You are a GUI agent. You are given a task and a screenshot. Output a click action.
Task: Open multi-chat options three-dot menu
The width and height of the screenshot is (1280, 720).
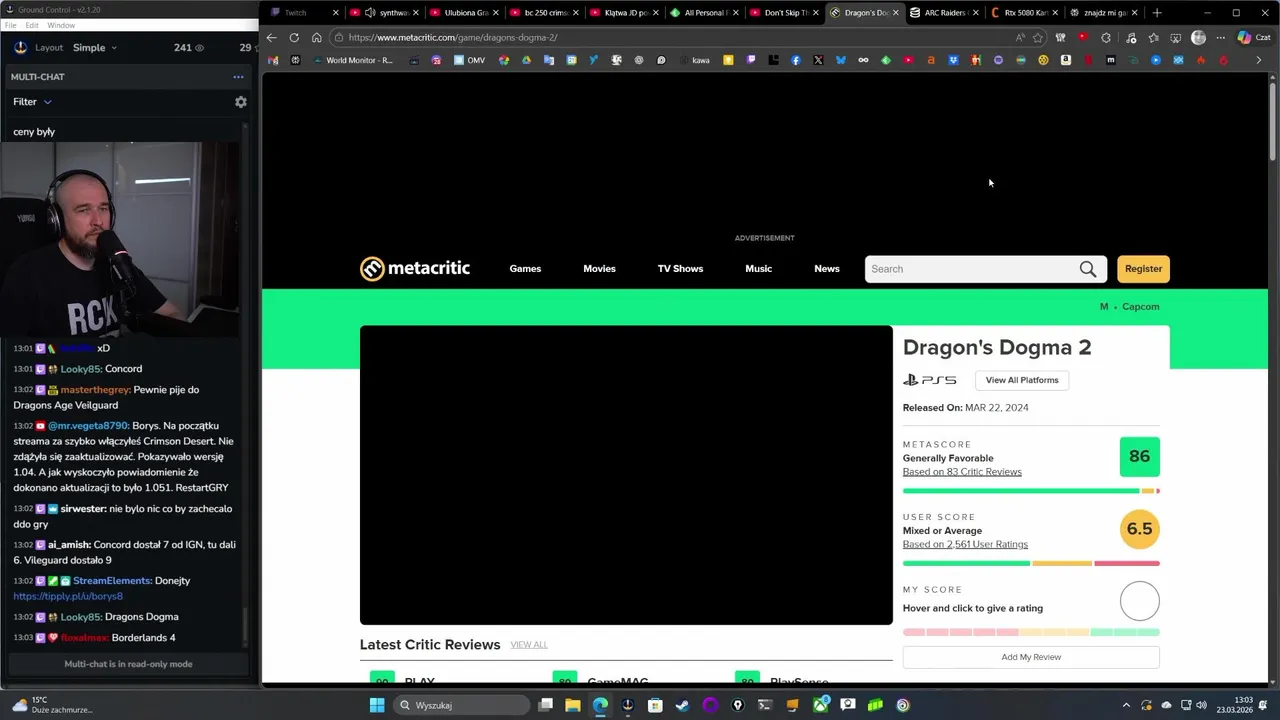pyautogui.click(x=238, y=77)
